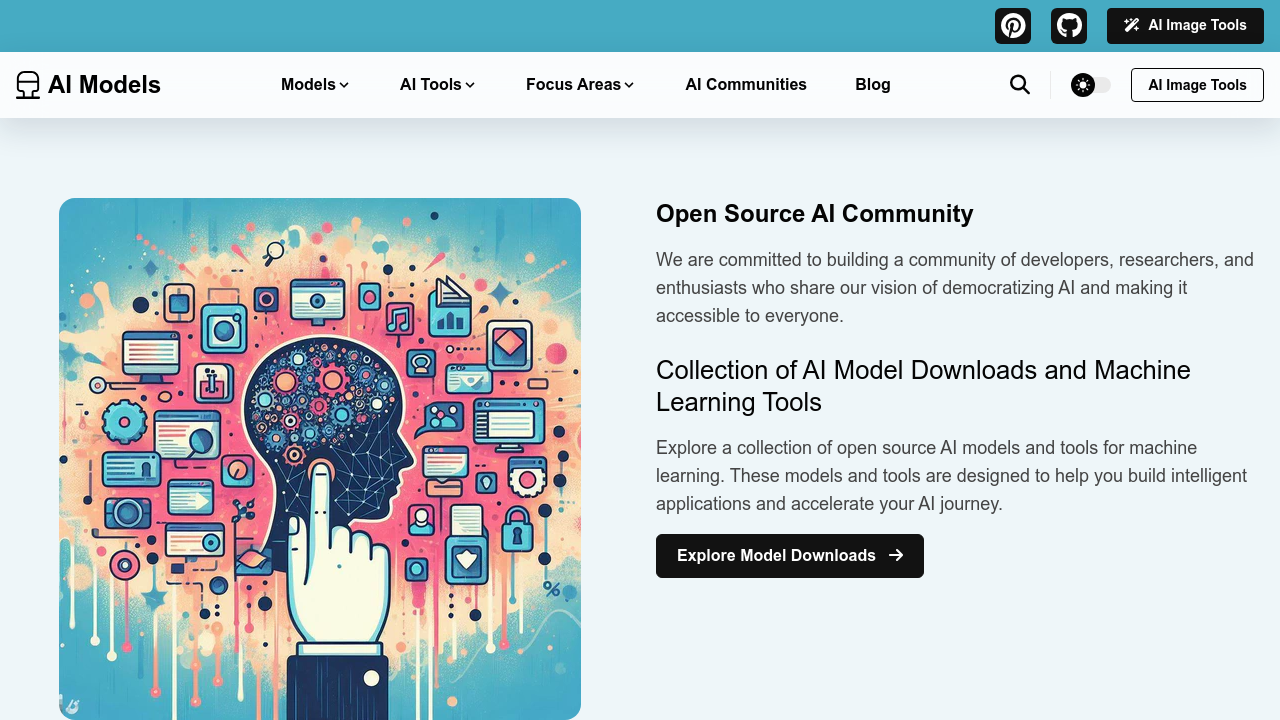Click the AI Models home link text
This screenshot has height=720, width=1280.
[104, 84]
